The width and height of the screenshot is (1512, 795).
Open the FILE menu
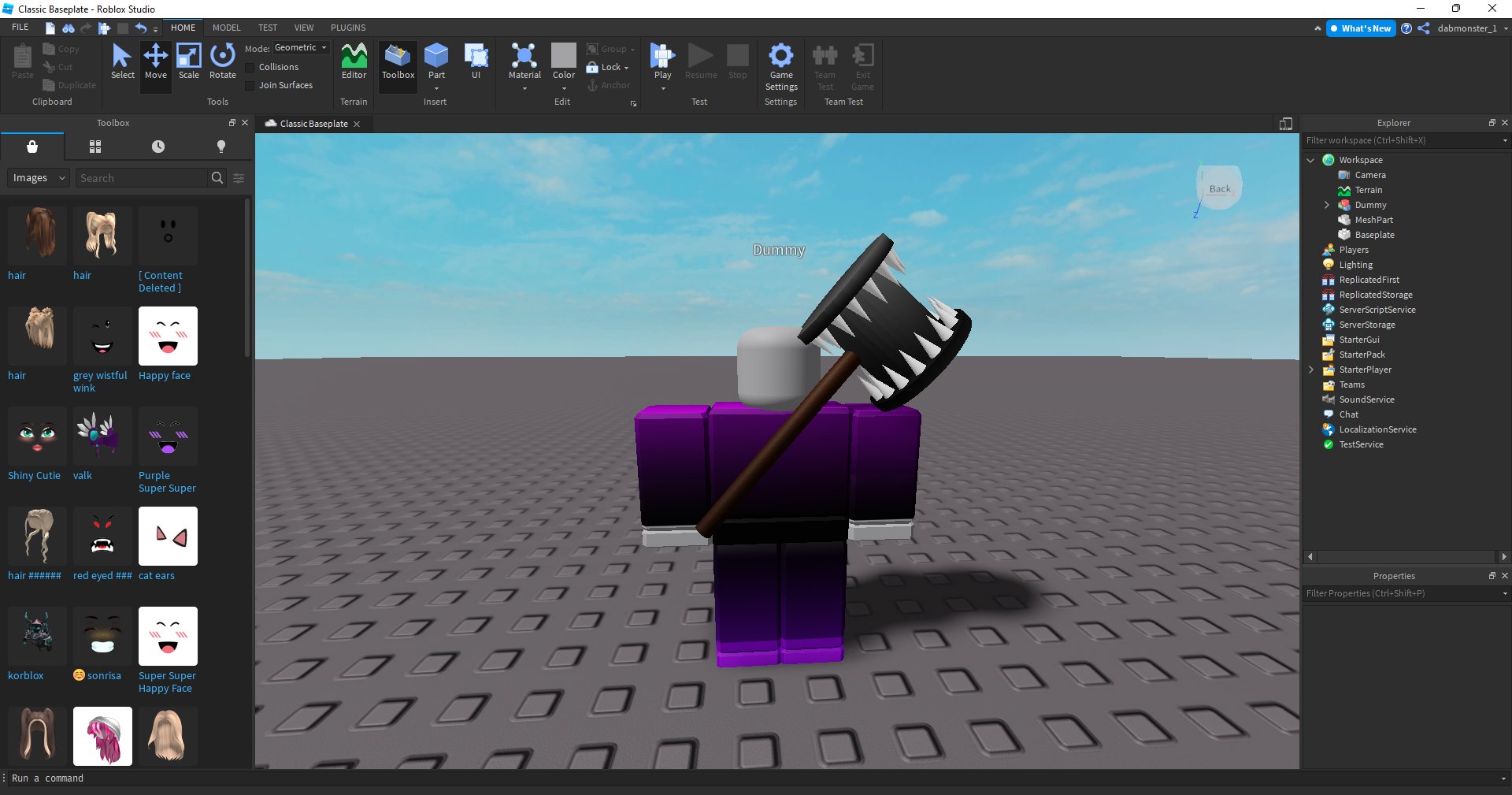[20, 28]
